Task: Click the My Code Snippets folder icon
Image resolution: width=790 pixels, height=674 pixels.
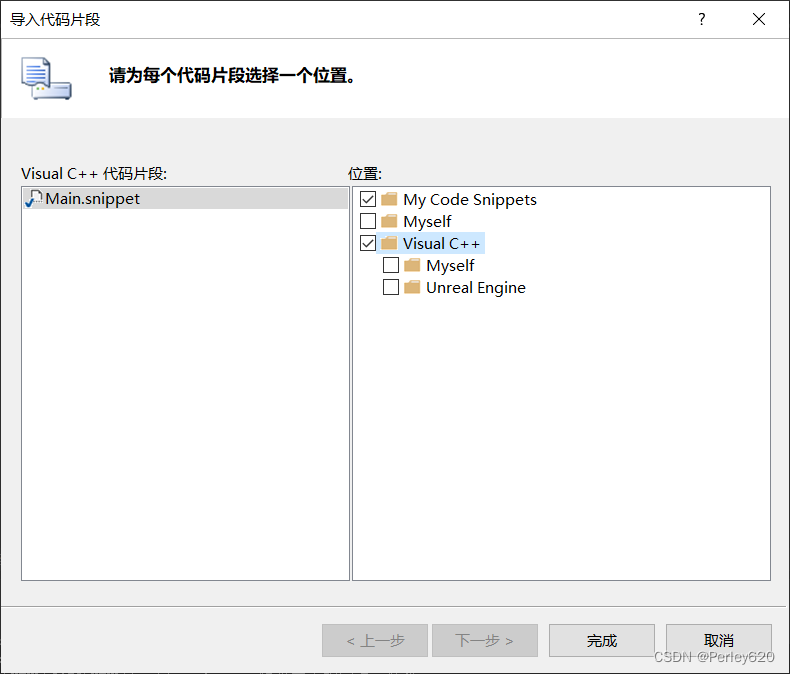Action: click(x=389, y=199)
